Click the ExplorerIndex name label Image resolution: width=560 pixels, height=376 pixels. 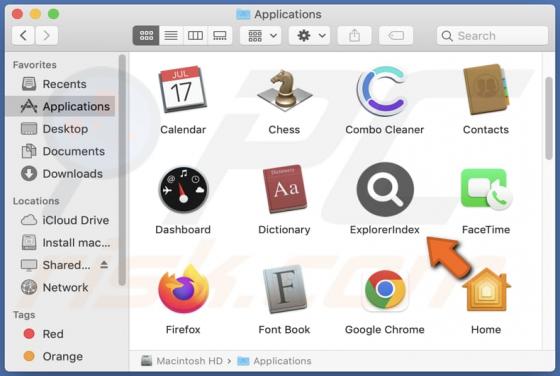click(x=385, y=230)
